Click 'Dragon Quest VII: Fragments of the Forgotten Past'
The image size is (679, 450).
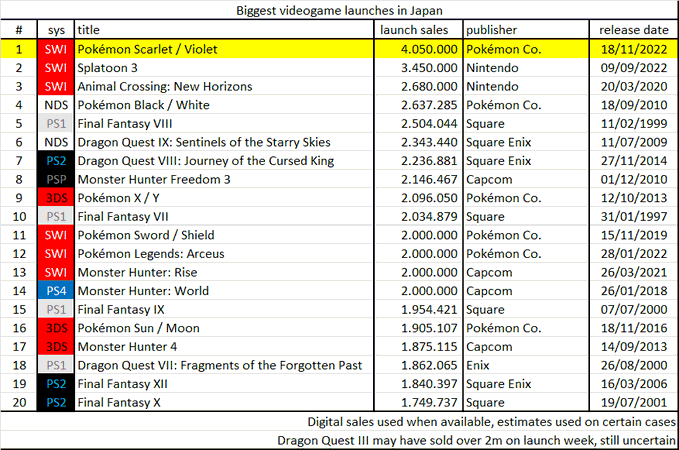click(x=220, y=366)
